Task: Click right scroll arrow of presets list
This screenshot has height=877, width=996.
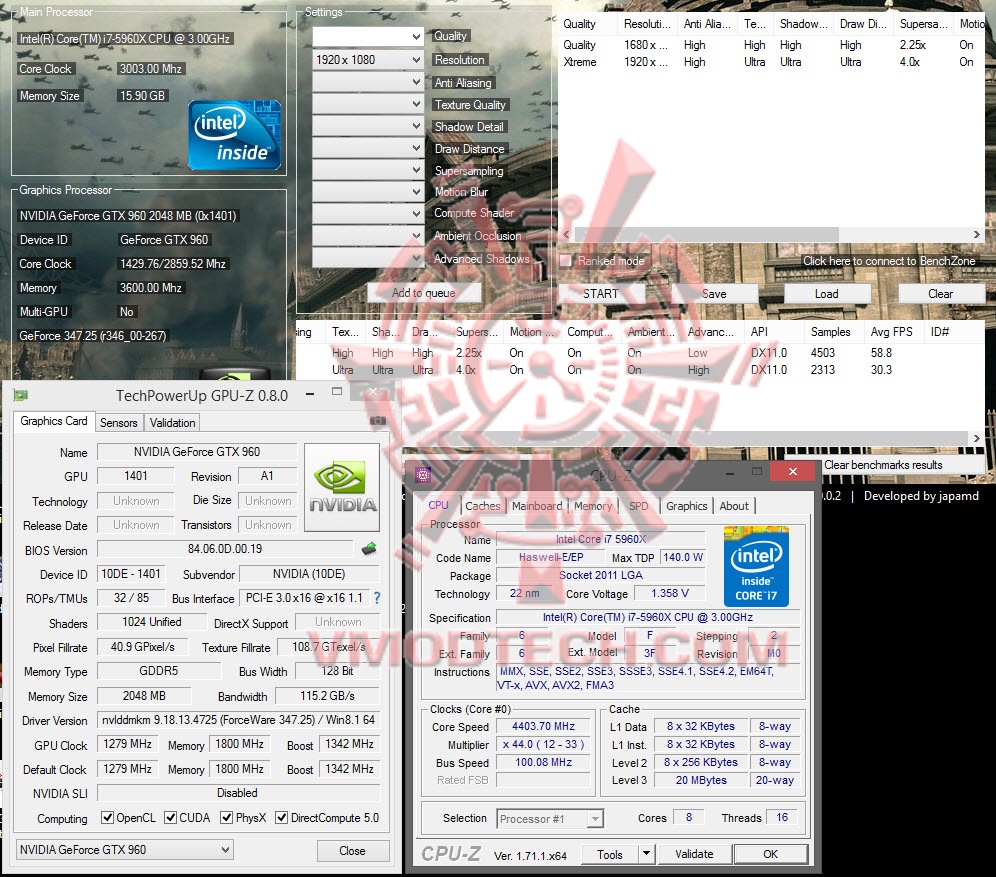Action: pos(976,234)
